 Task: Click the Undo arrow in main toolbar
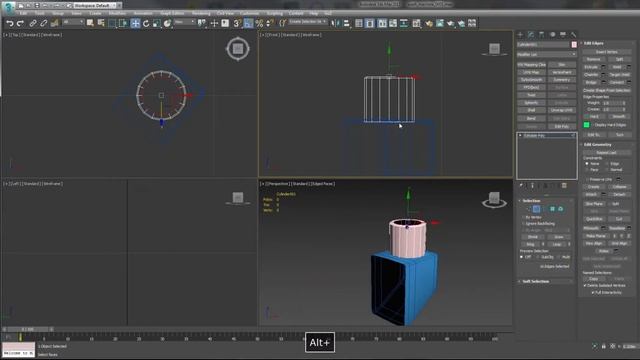(x=10, y=23)
